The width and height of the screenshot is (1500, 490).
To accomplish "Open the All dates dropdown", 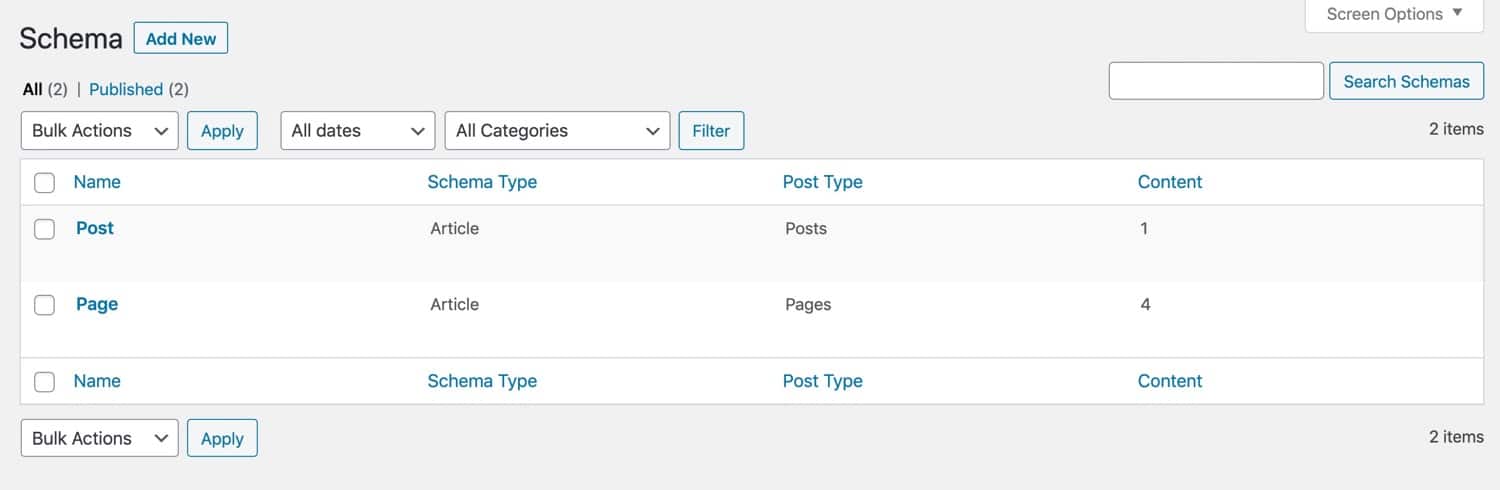I will (357, 131).
